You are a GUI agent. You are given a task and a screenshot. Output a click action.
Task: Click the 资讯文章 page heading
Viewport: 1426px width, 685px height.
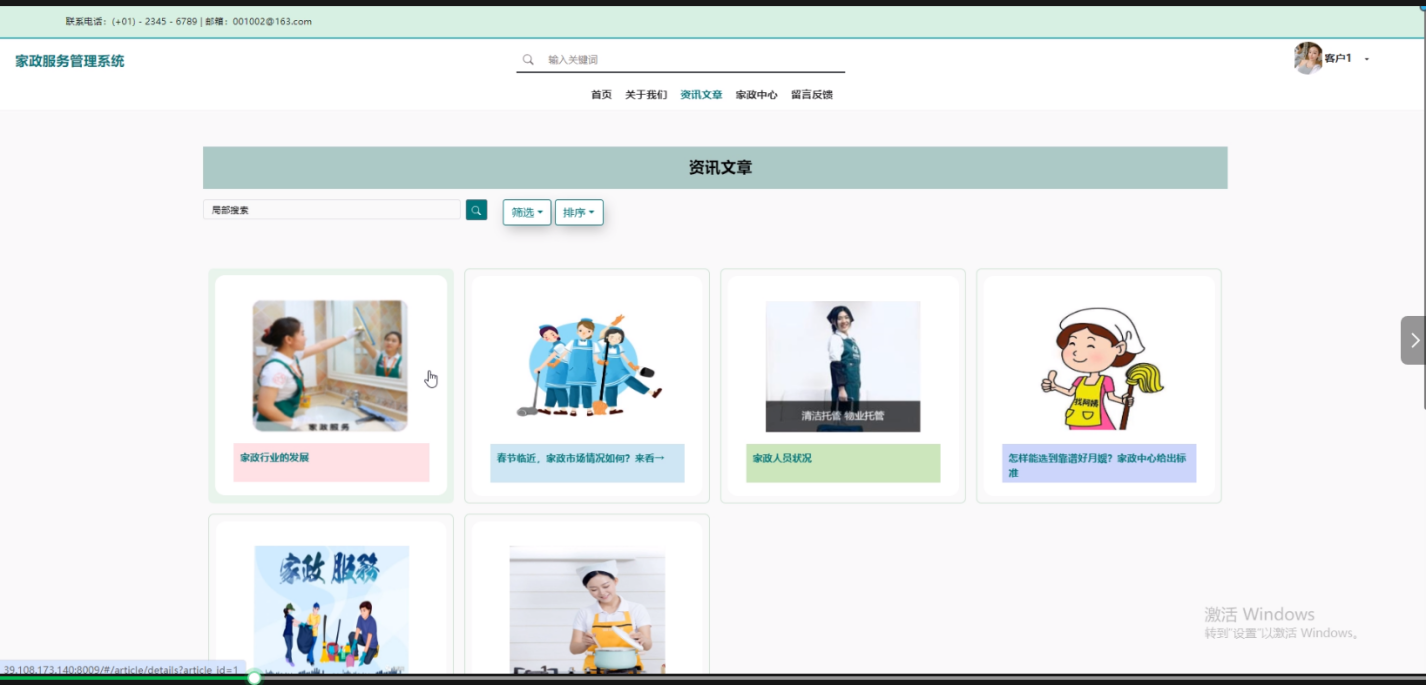[720, 168]
